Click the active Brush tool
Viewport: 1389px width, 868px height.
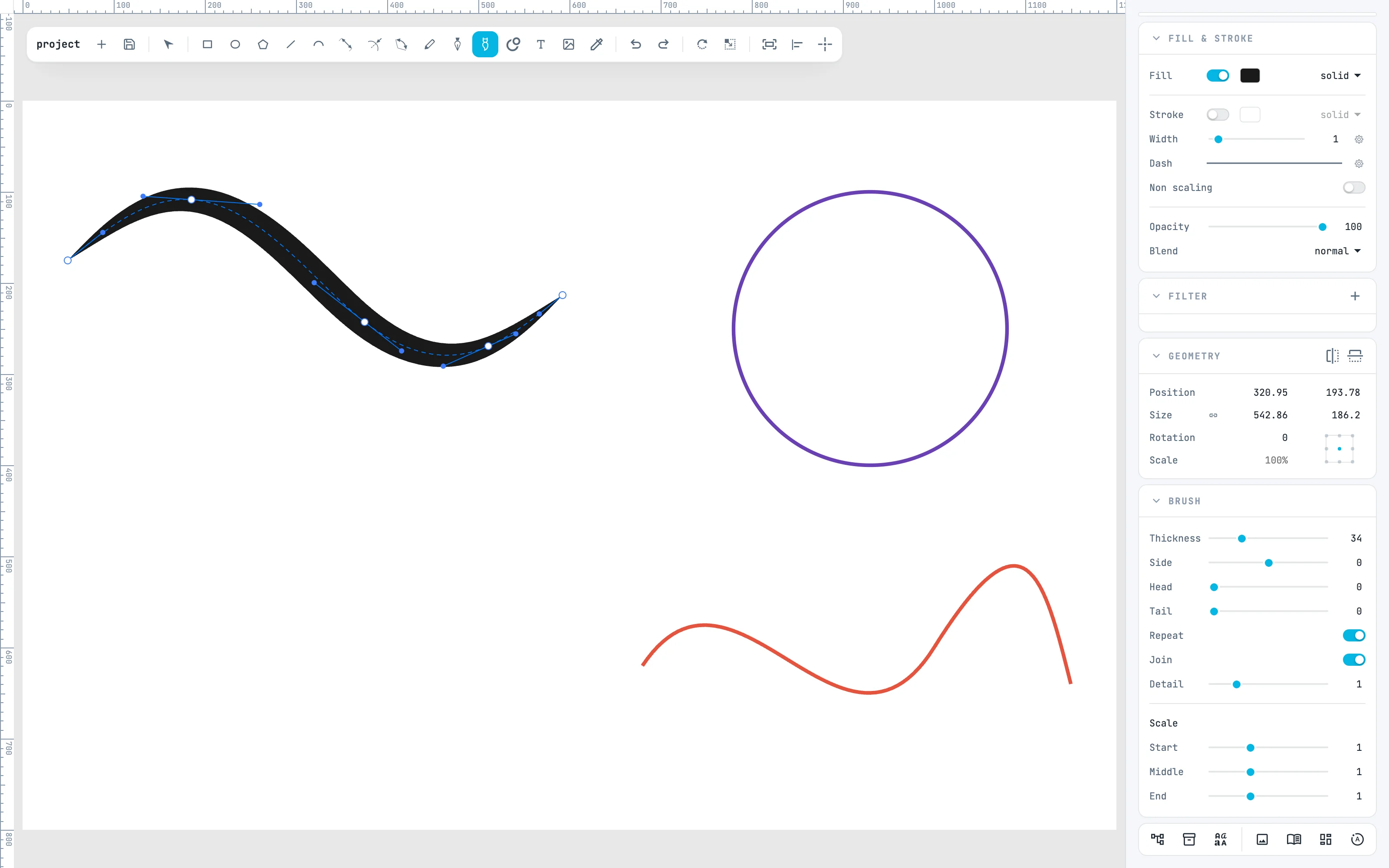(485, 44)
